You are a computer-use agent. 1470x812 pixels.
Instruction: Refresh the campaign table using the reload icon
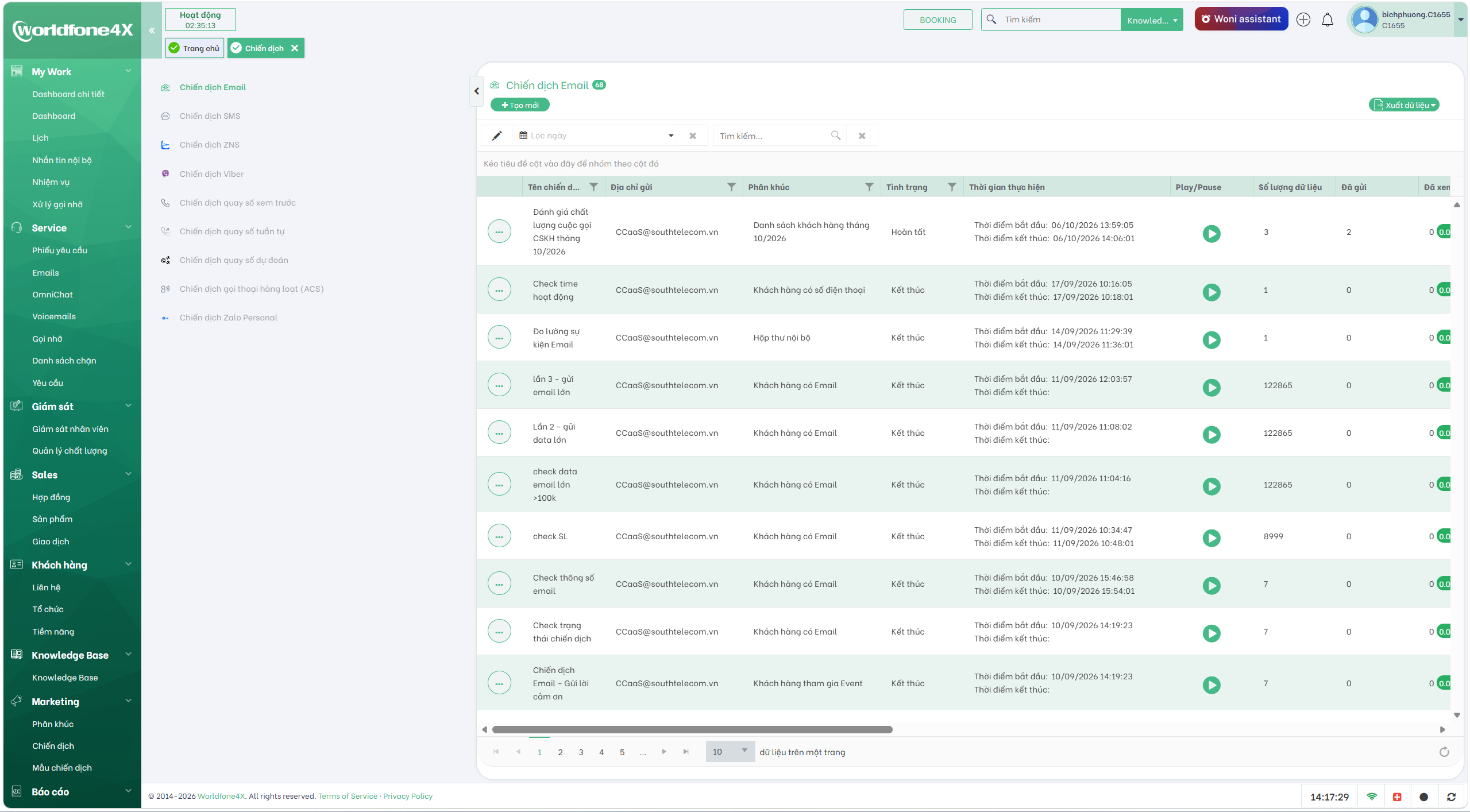click(x=1444, y=752)
